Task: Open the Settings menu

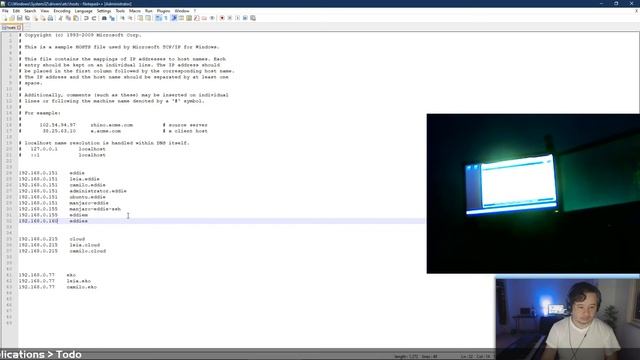Action: [104, 11]
